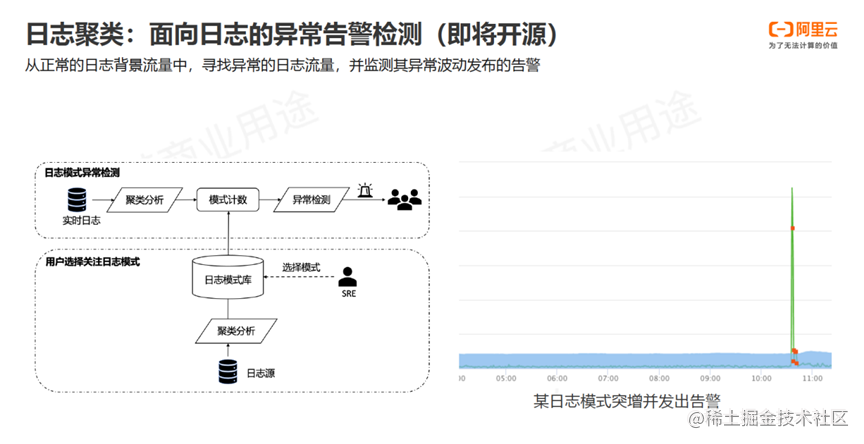The height and width of the screenshot is (444, 864).
Task: Click the 06:00 axis label
Action: (x=557, y=378)
